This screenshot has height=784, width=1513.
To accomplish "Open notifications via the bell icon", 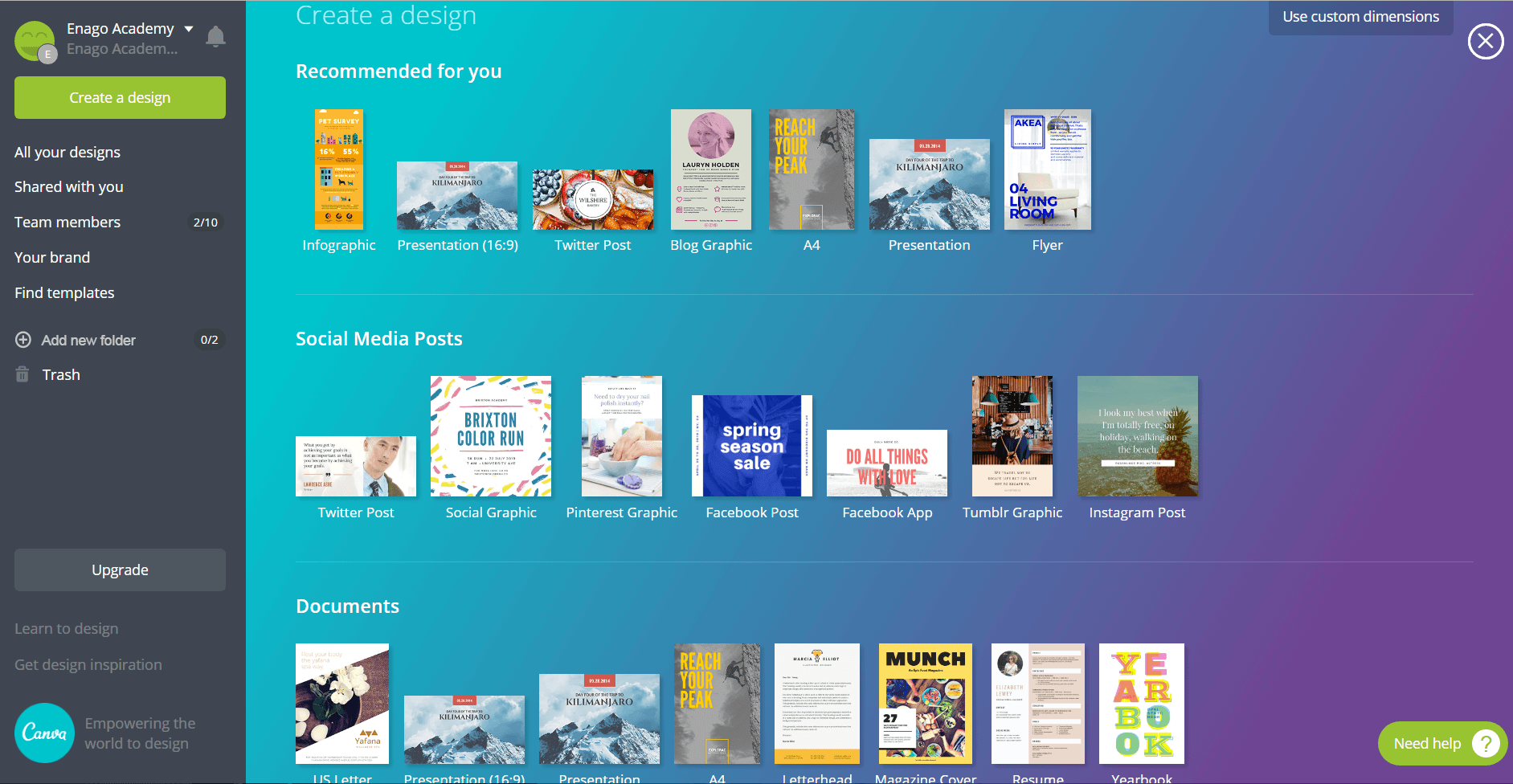I will [215, 36].
